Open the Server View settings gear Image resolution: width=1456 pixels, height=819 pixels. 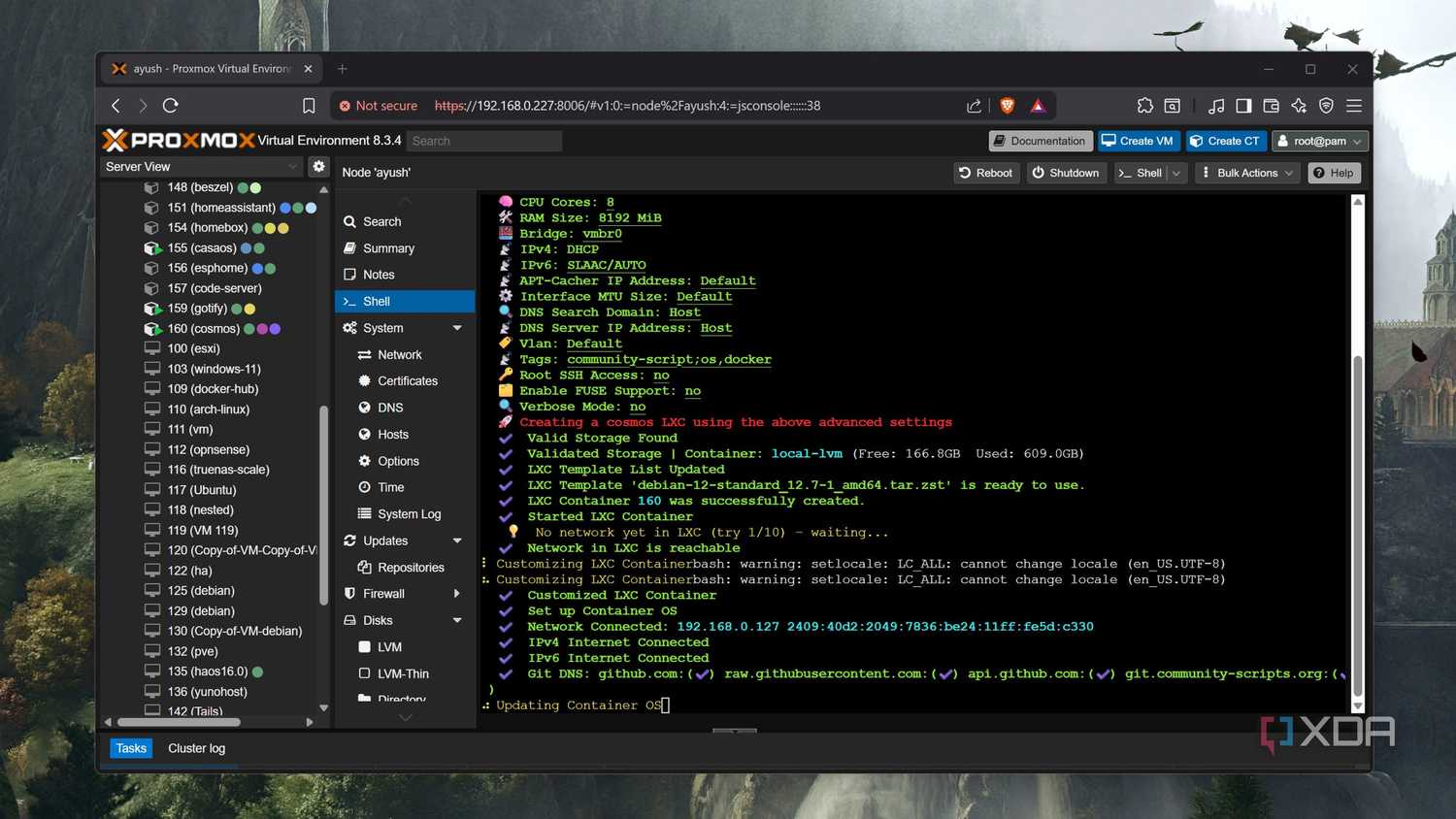click(318, 167)
